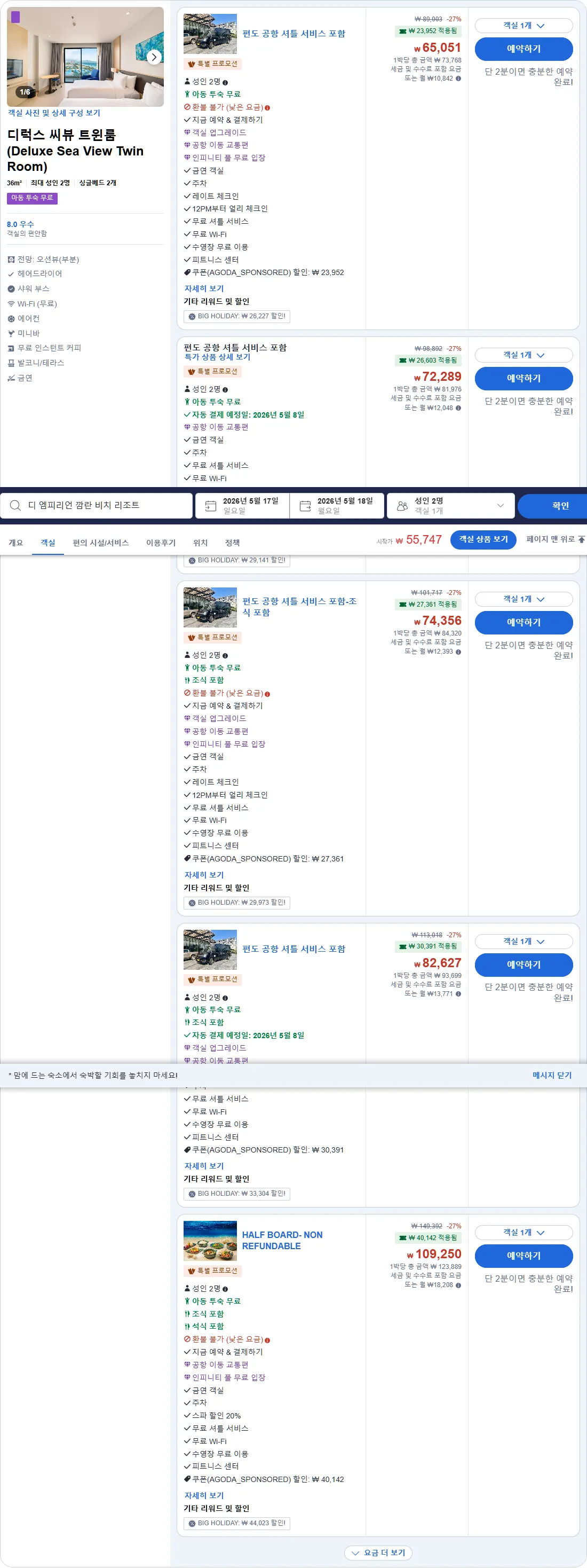587x1568 pixels.
Task: Switch to the 위치 tab
Action: pos(200,543)
